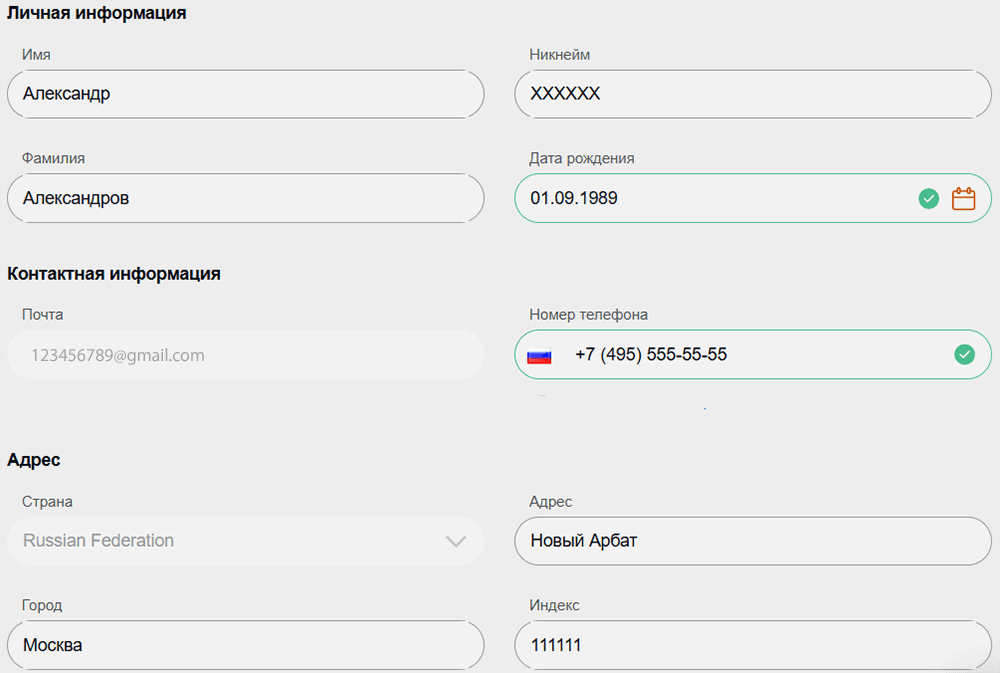
Task: Click the Город field showing Москва
Action: (x=245, y=645)
